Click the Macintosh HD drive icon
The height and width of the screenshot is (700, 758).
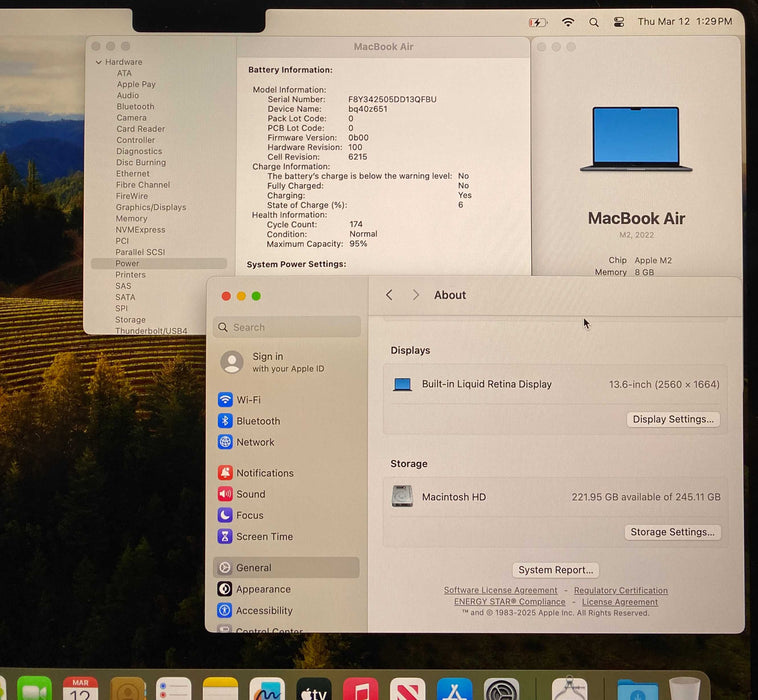402,496
